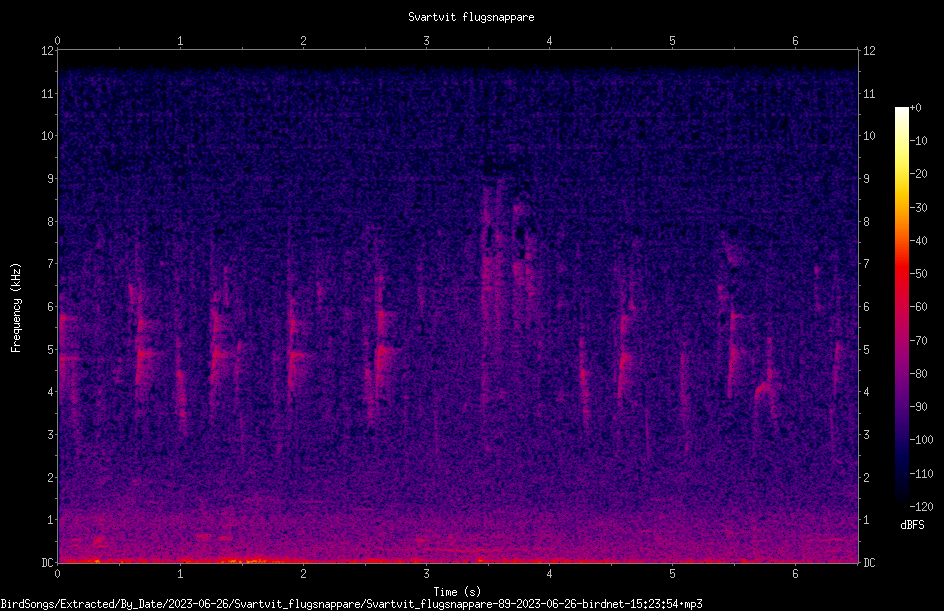Click '9' on the left frequency axis

[51, 179]
